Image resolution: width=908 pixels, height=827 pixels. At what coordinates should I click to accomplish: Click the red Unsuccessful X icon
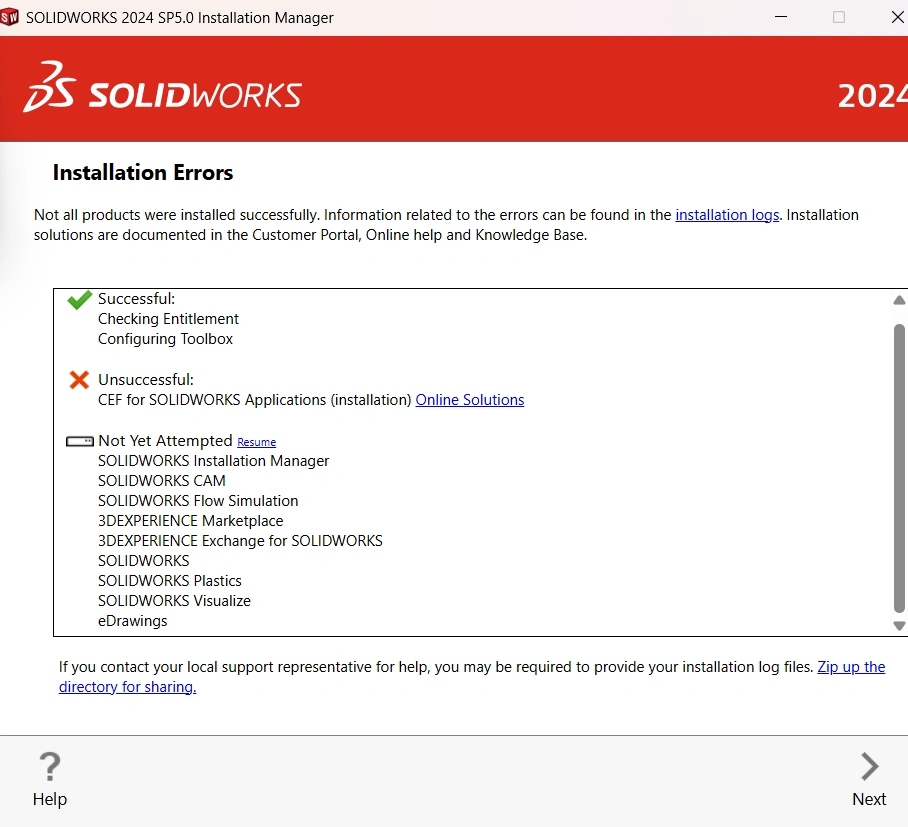tap(79, 380)
